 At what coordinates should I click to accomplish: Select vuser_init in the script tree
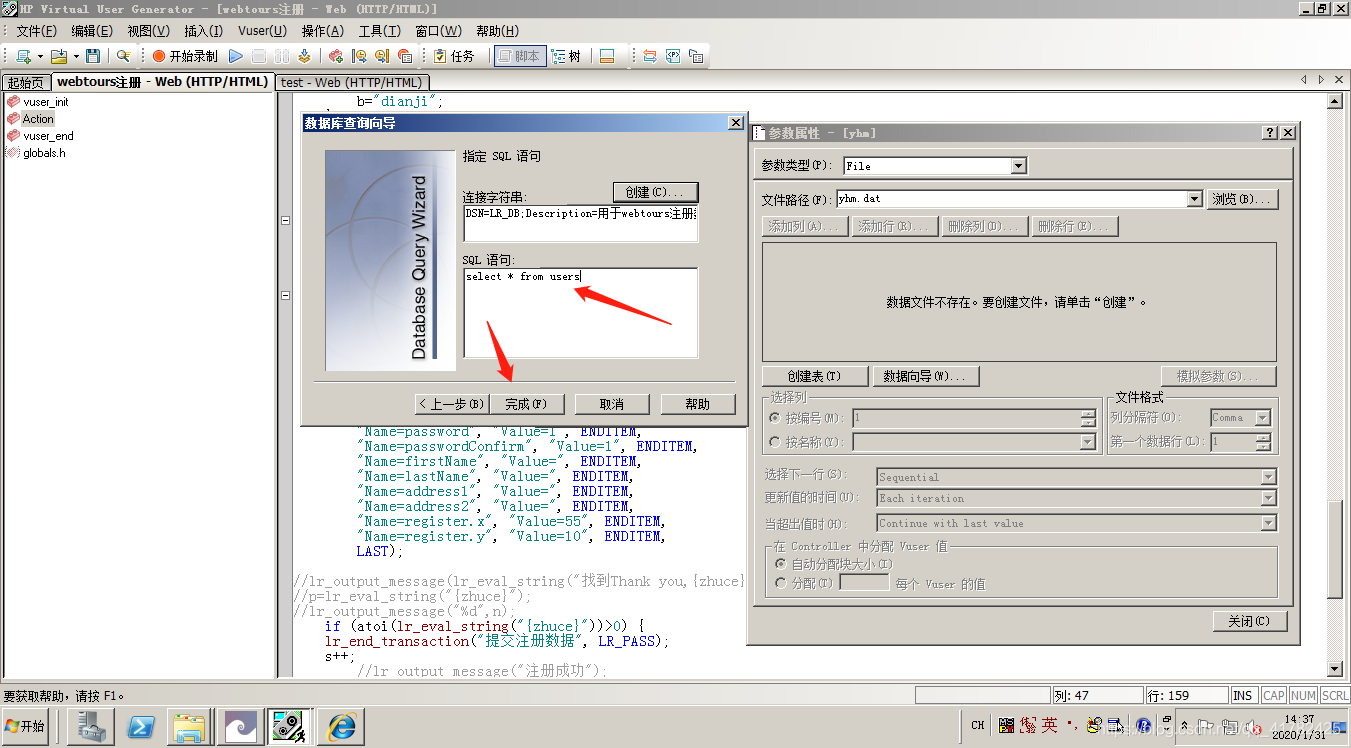[46, 102]
